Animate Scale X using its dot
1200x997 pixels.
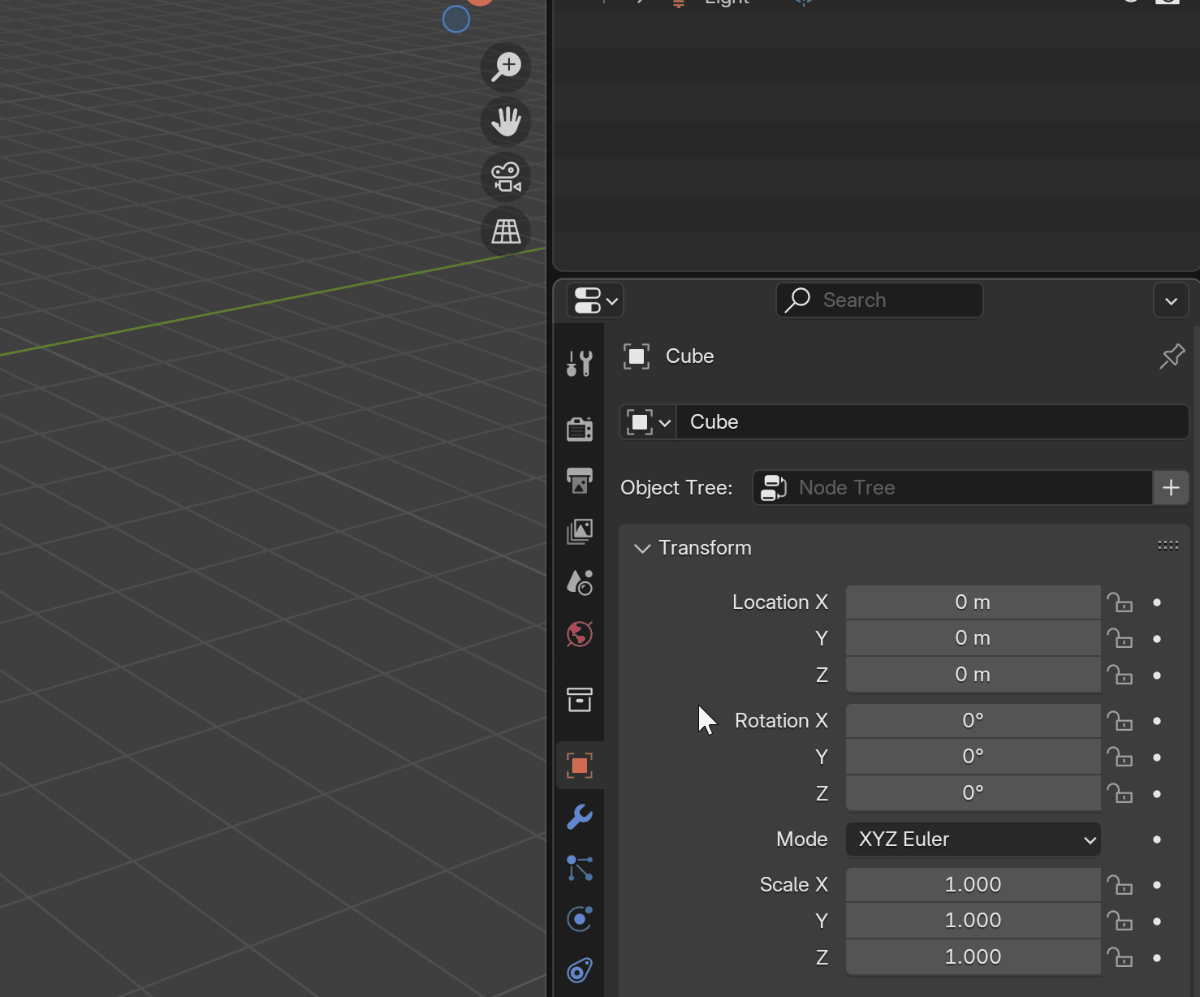tap(1157, 885)
